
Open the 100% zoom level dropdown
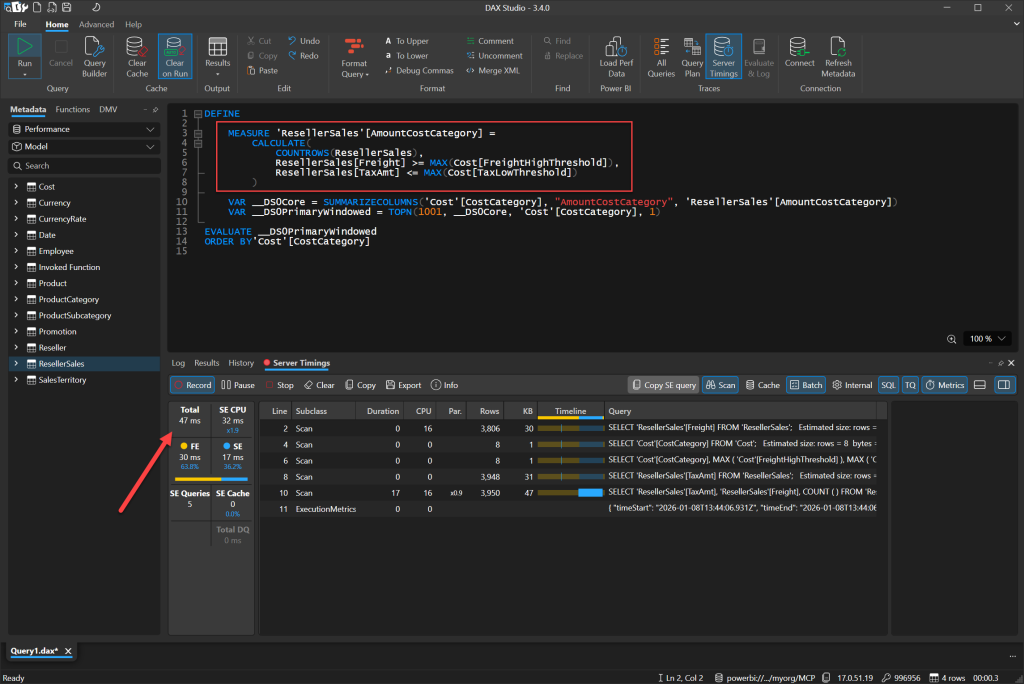[x=987, y=339]
